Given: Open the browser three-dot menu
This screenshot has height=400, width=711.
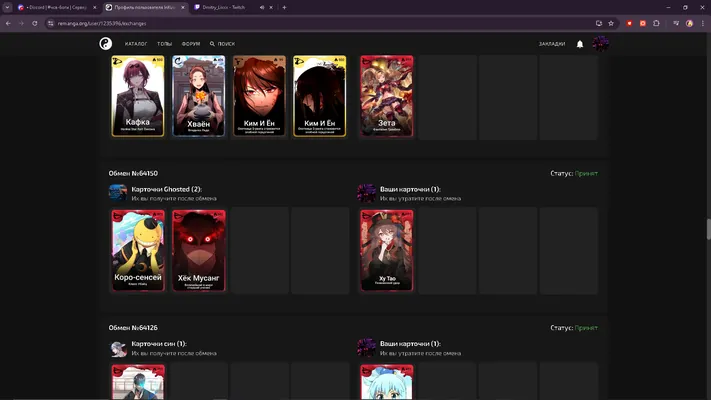Looking at the screenshot, I should [703, 23].
